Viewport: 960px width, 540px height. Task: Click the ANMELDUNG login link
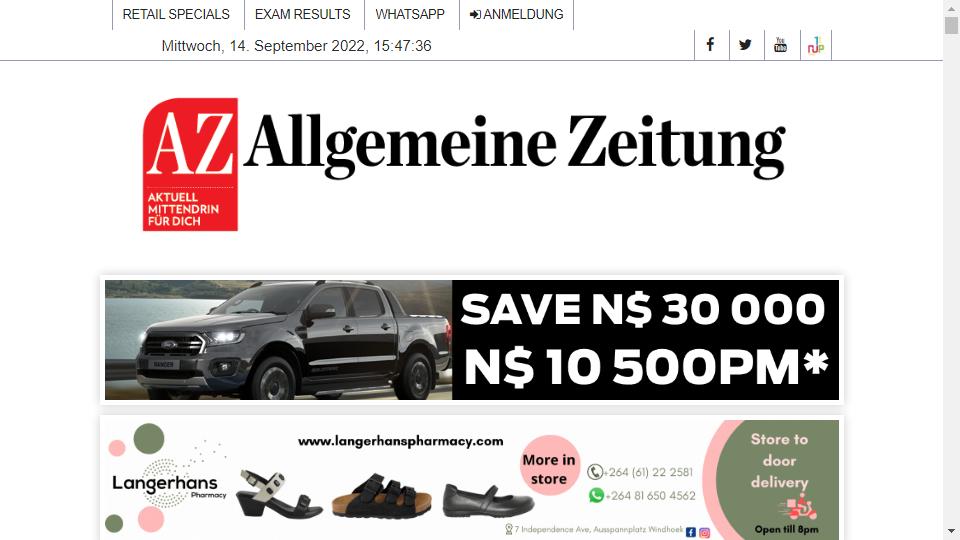coord(516,14)
